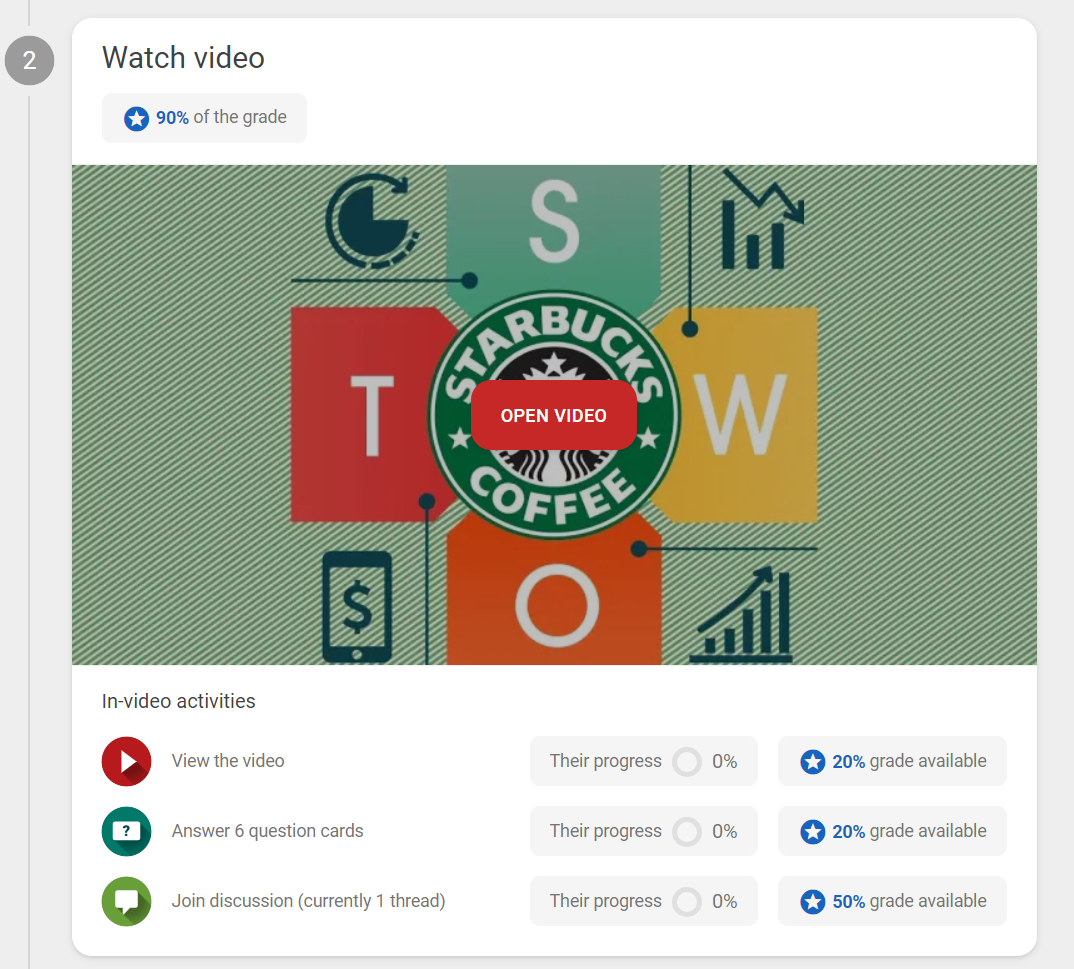The height and width of the screenshot is (969, 1074).
Task: Click 'Their progress' box for question cards row
Action: coord(644,831)
